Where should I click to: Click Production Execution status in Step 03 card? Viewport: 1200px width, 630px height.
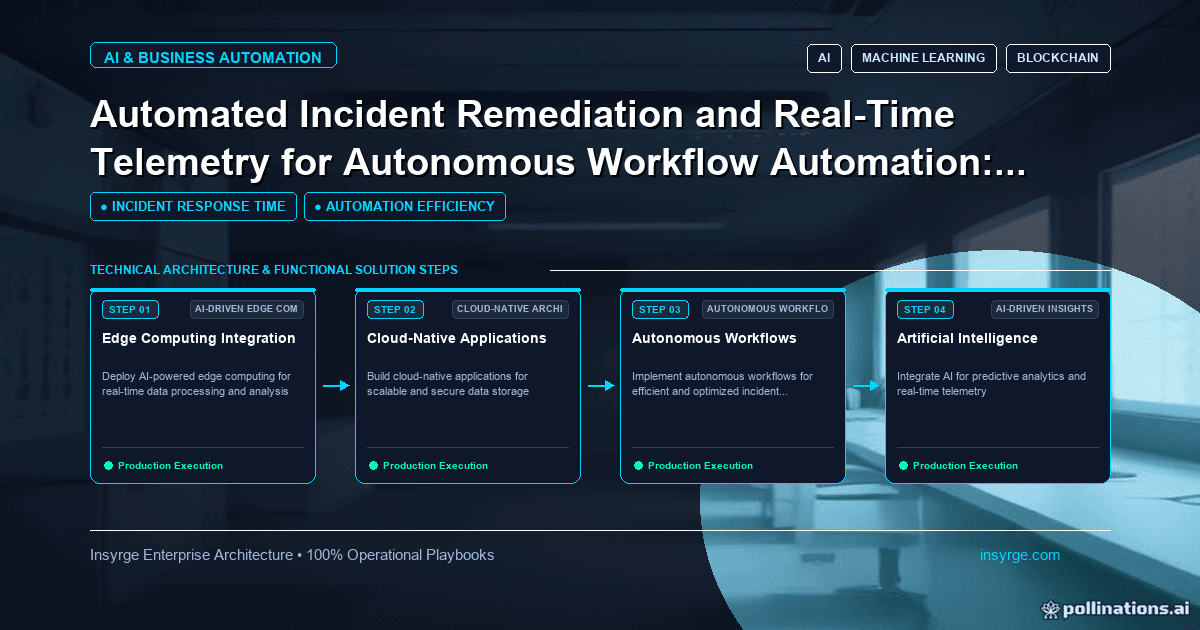tap(693, 466)
